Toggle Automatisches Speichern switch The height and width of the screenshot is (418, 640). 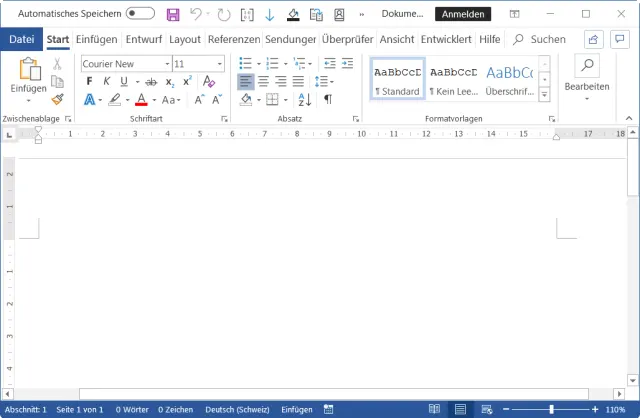click(x=140, y=15)
